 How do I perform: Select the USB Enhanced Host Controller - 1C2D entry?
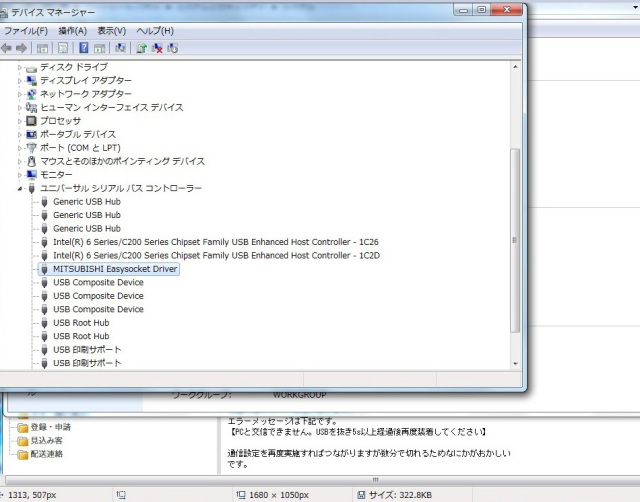tap(216, 255)
